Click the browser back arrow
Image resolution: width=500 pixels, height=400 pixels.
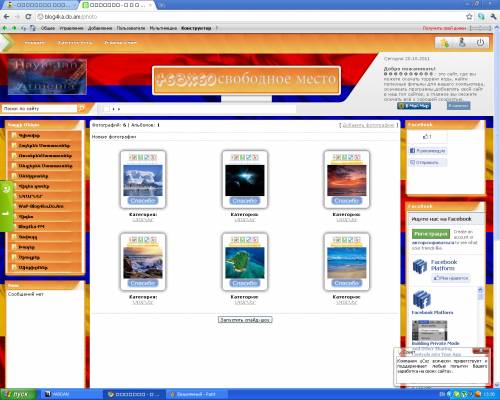click(x=7, y=16)
